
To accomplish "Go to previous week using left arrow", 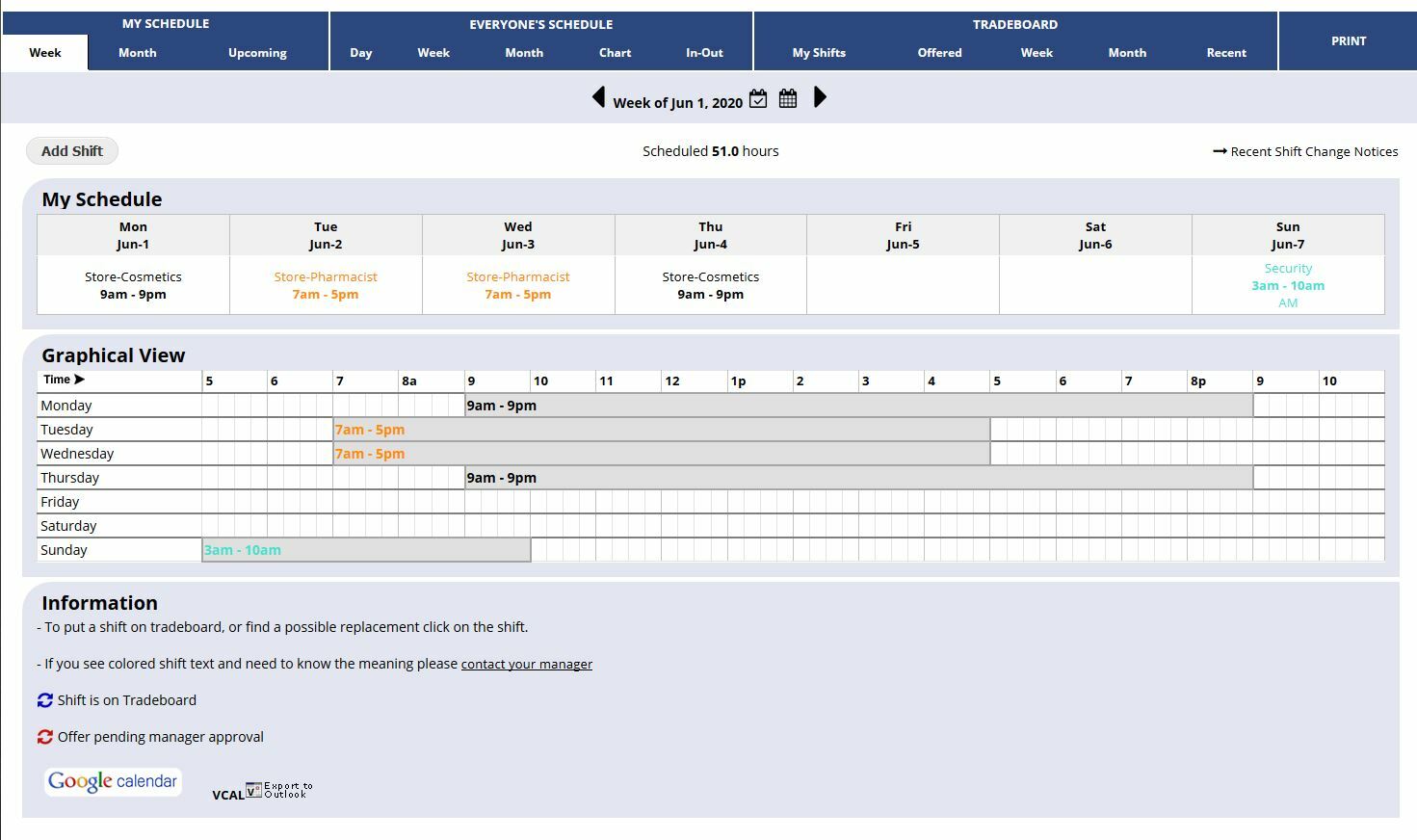I will pos(599,96).
